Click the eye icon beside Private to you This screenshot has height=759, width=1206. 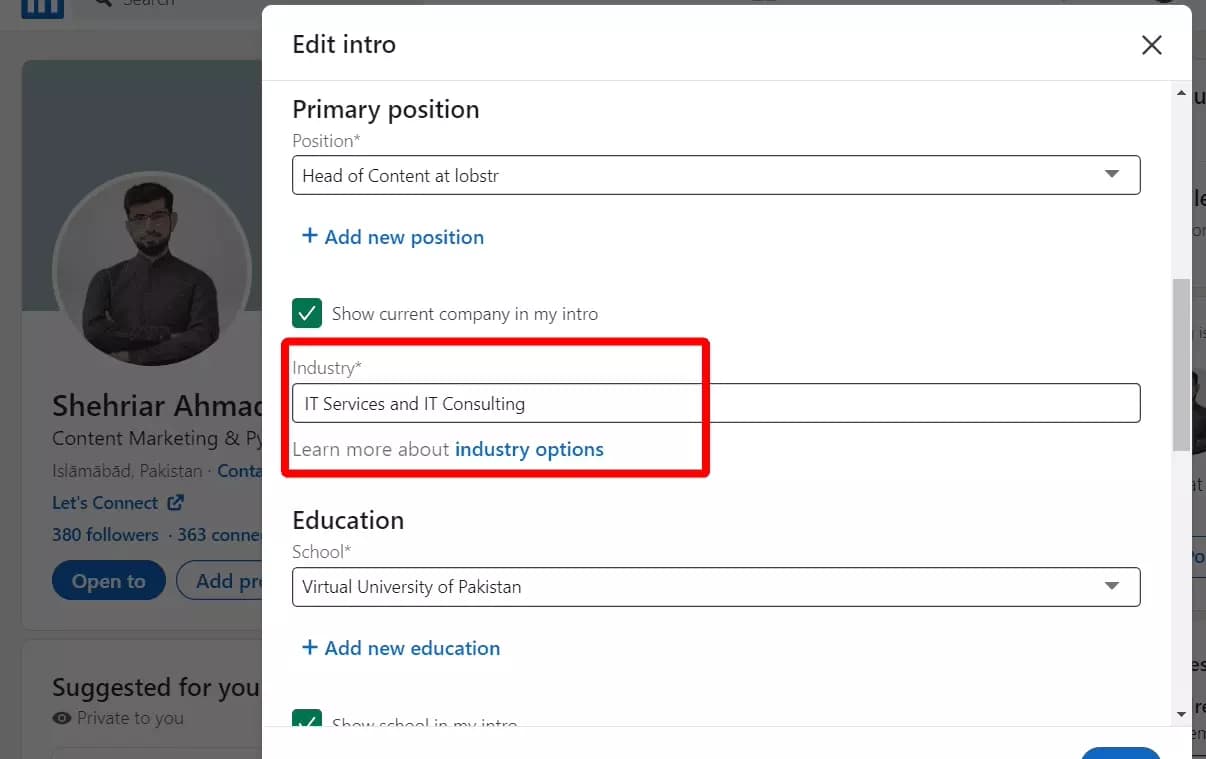pos(62,718)
